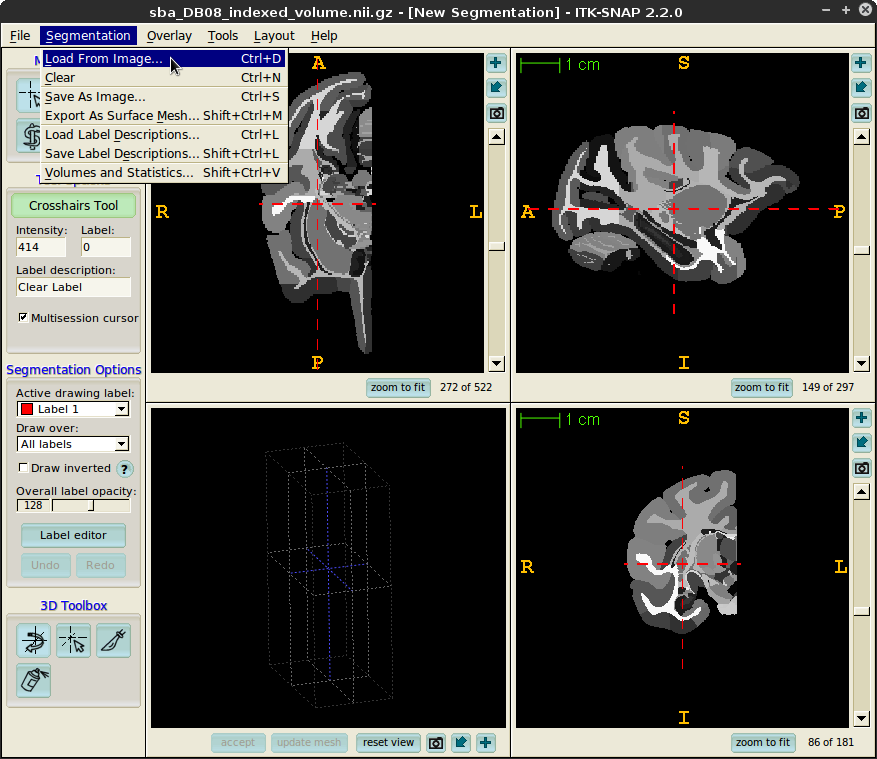
Task: Click the arrow icon in the coronal view panel
Action: pos(861,442)
